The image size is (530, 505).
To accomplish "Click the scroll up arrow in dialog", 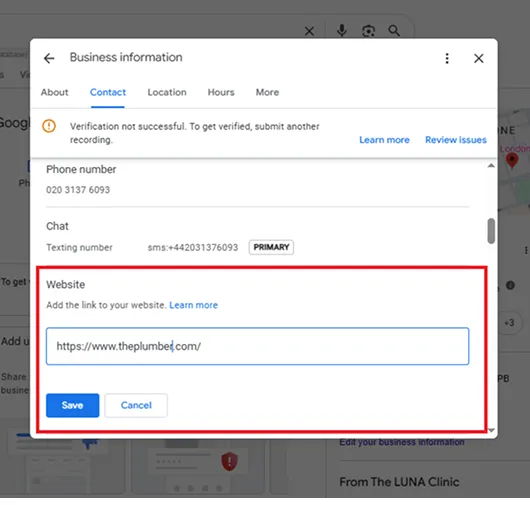I will [x=491, y=166].
